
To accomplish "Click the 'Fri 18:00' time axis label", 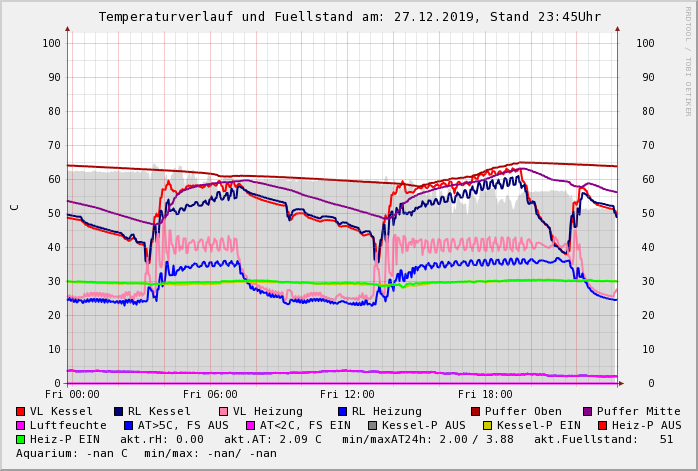I will tap(484, 394).
